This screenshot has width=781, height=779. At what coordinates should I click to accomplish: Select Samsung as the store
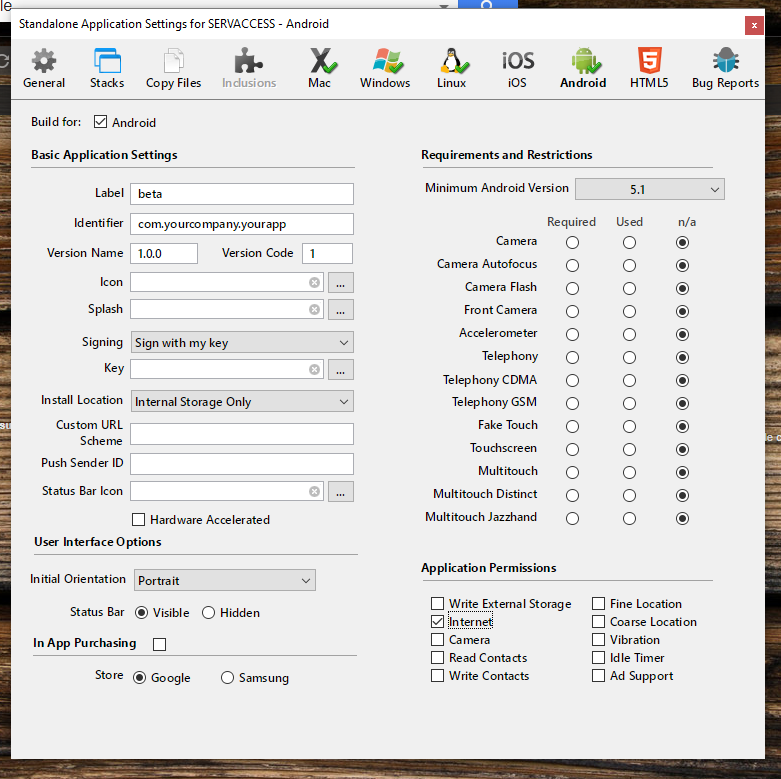tap(228, 677)
